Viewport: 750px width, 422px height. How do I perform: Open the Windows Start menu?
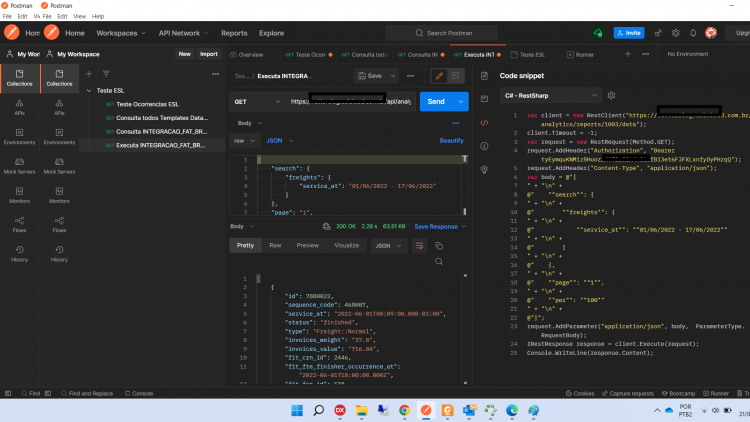(297, 411)
